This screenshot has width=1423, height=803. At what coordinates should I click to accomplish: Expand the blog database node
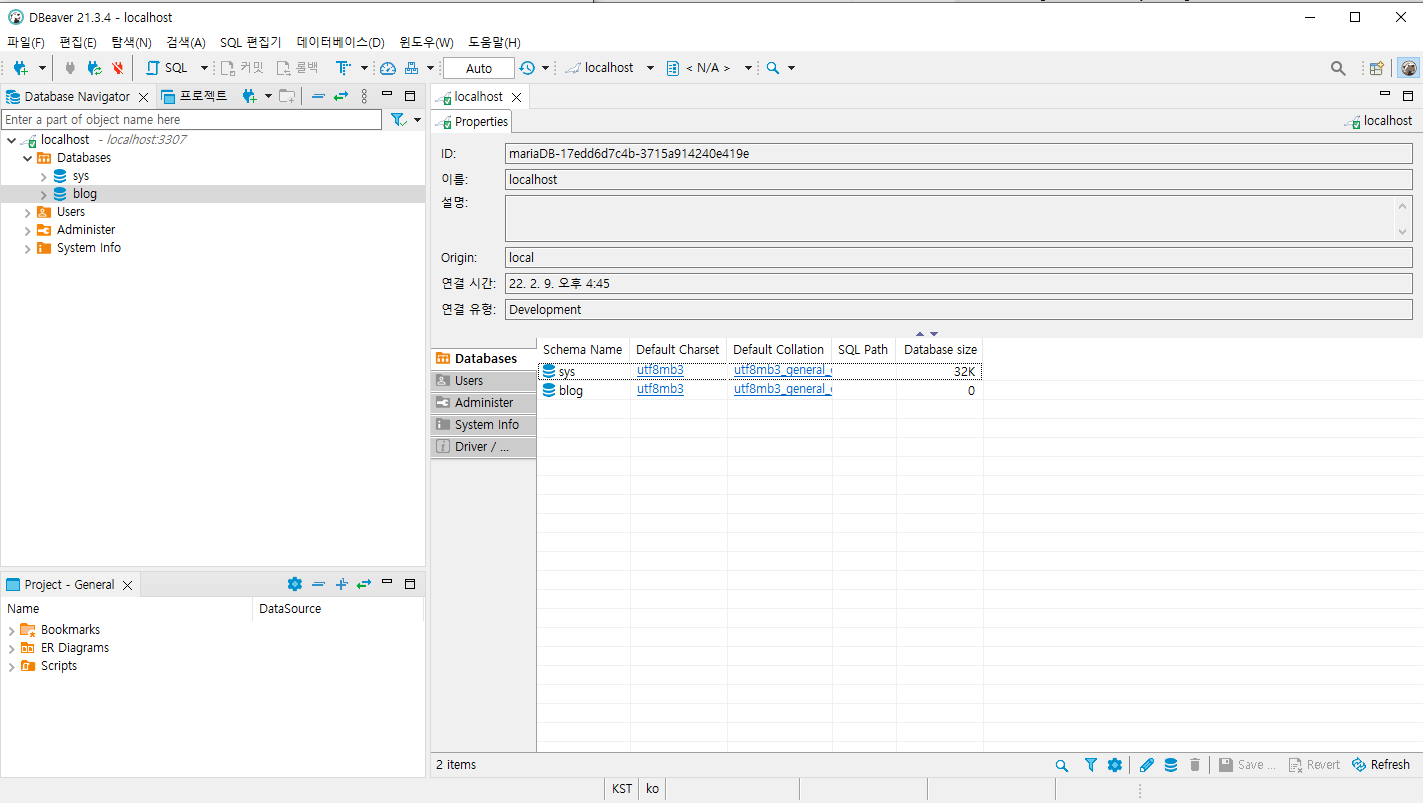(43, 194)
